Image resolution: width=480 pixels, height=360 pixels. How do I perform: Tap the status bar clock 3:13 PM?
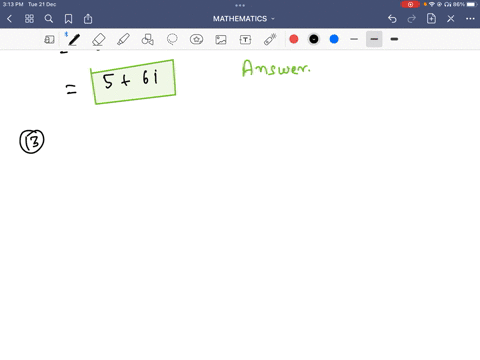pos(13,4)
